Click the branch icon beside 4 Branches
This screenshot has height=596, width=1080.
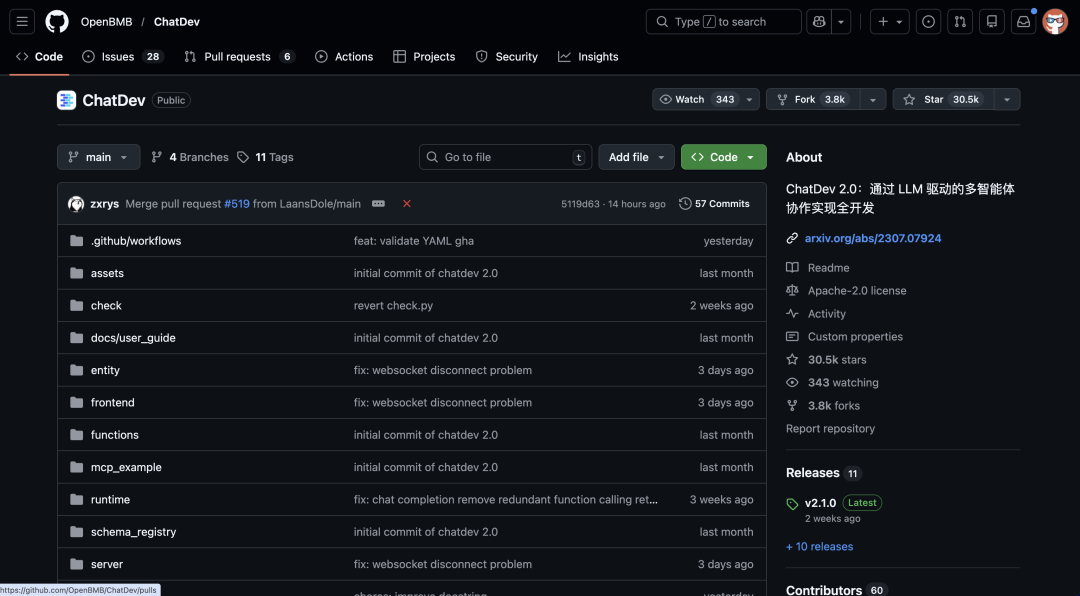pyautogui.click(x=156, y=157)
